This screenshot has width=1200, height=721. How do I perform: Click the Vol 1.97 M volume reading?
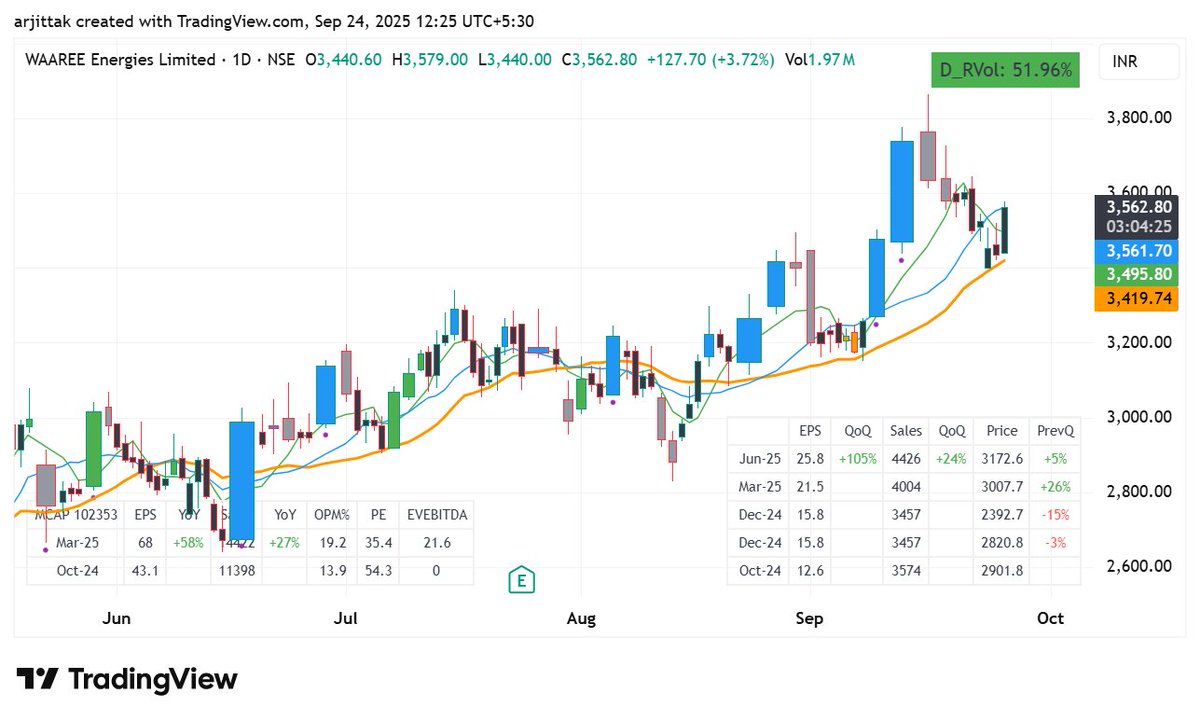click(819, 60)
